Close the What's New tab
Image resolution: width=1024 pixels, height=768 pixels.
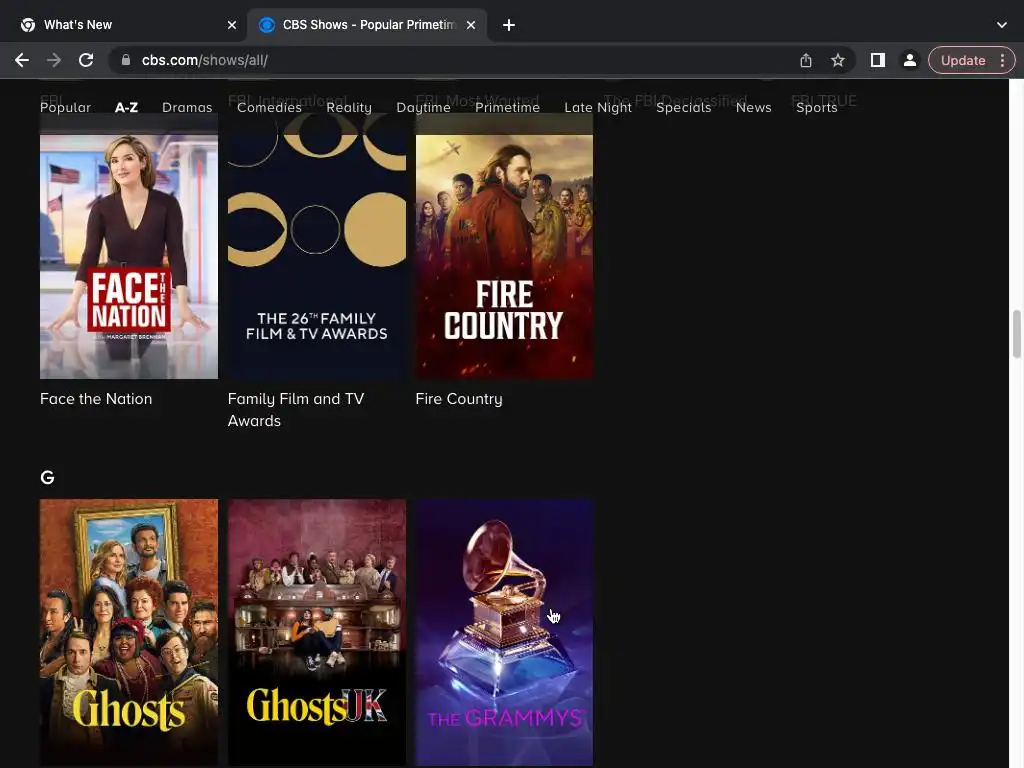[x=232, y=25]
